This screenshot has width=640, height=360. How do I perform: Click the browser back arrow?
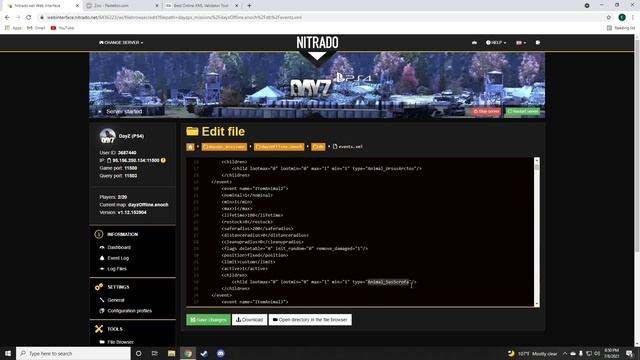7,18
